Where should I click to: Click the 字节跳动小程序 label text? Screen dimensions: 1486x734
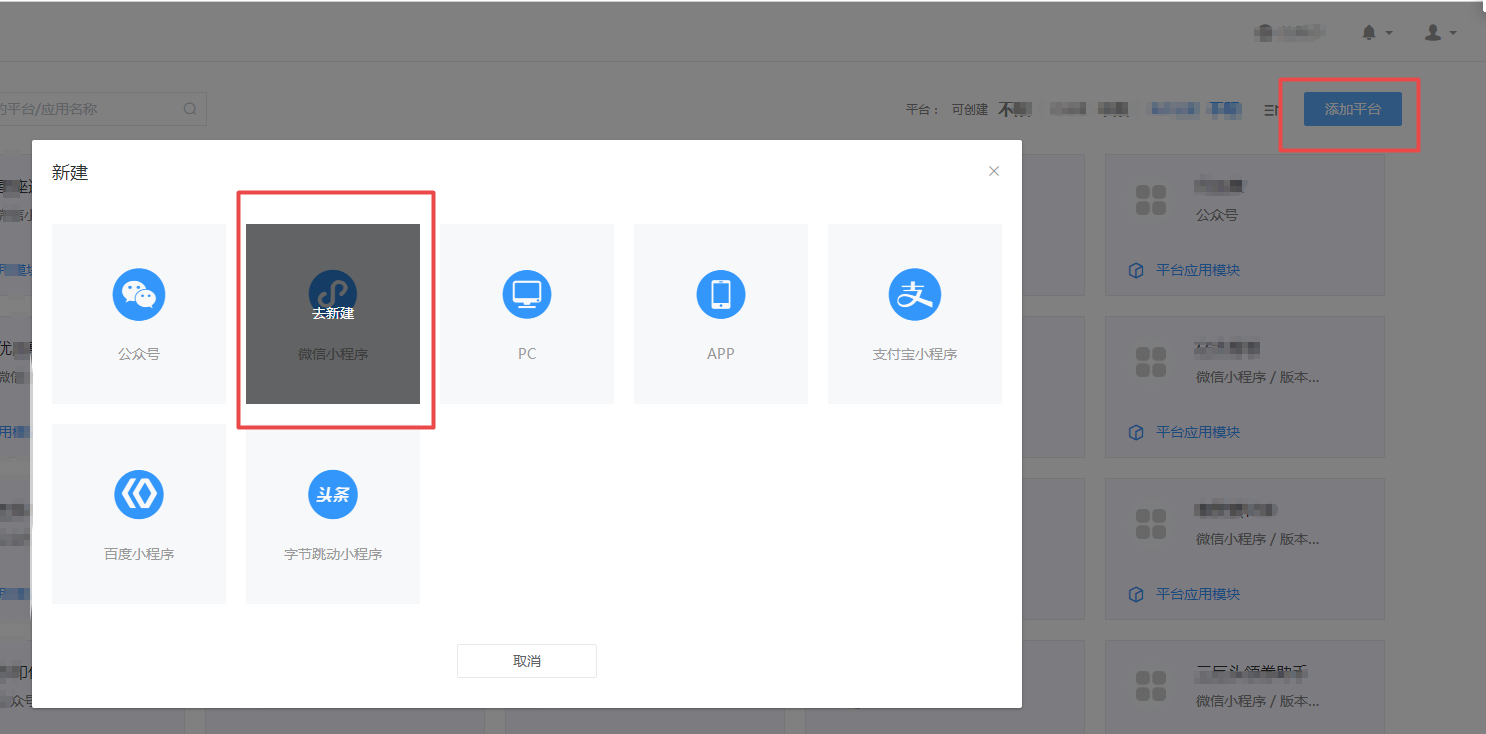click(333, 554)
